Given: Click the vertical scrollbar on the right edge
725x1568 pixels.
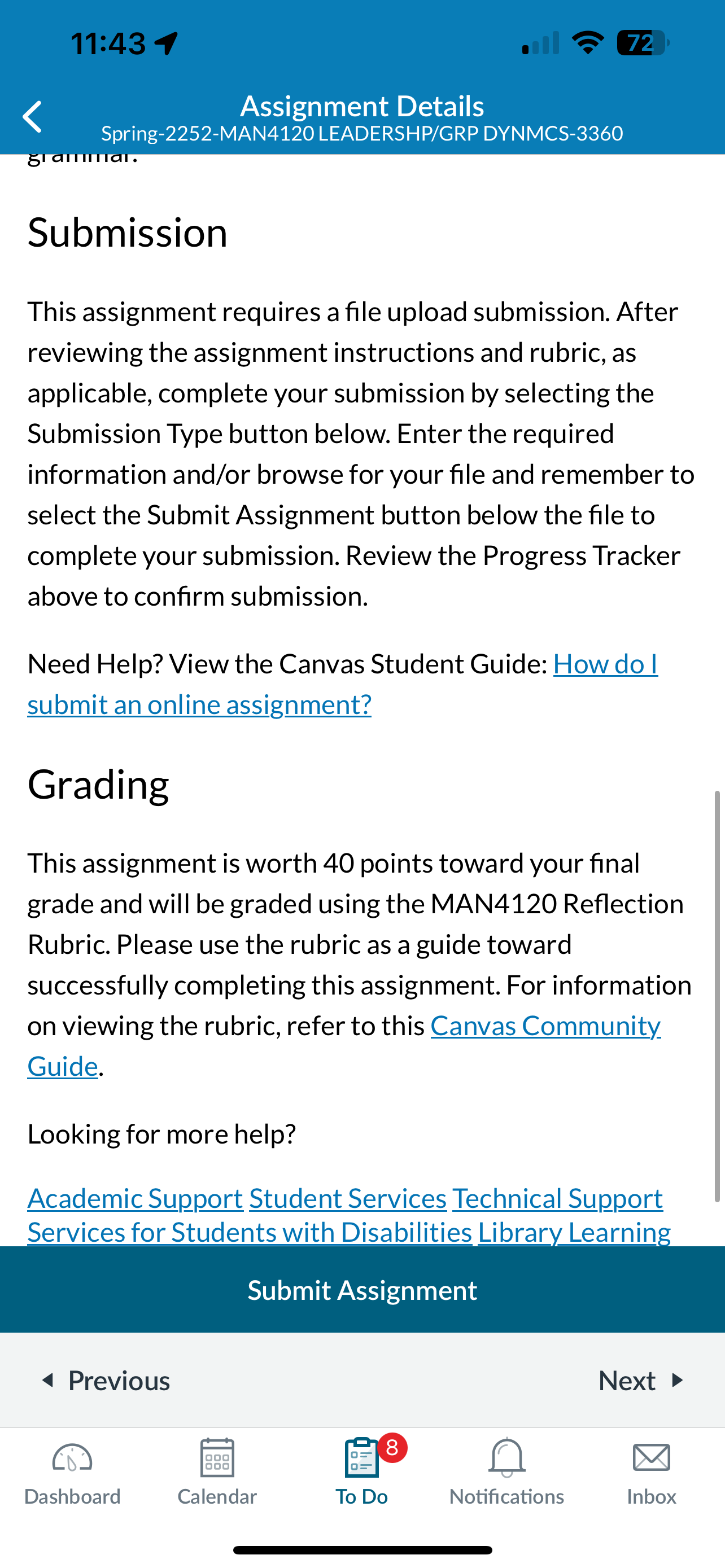Looking at the screenshot, I should tap(717, 996).
